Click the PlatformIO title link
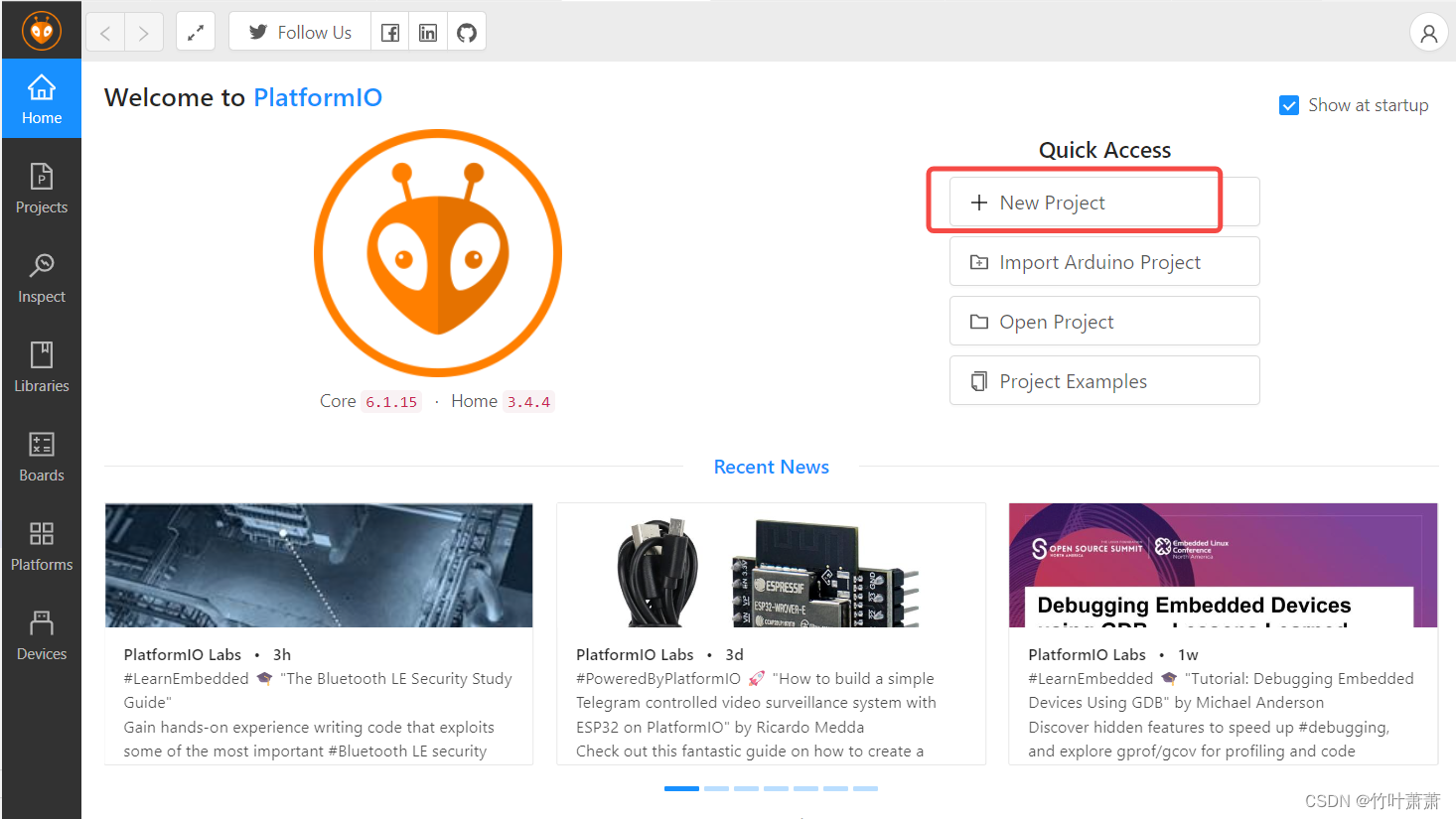 click(318, 97)
